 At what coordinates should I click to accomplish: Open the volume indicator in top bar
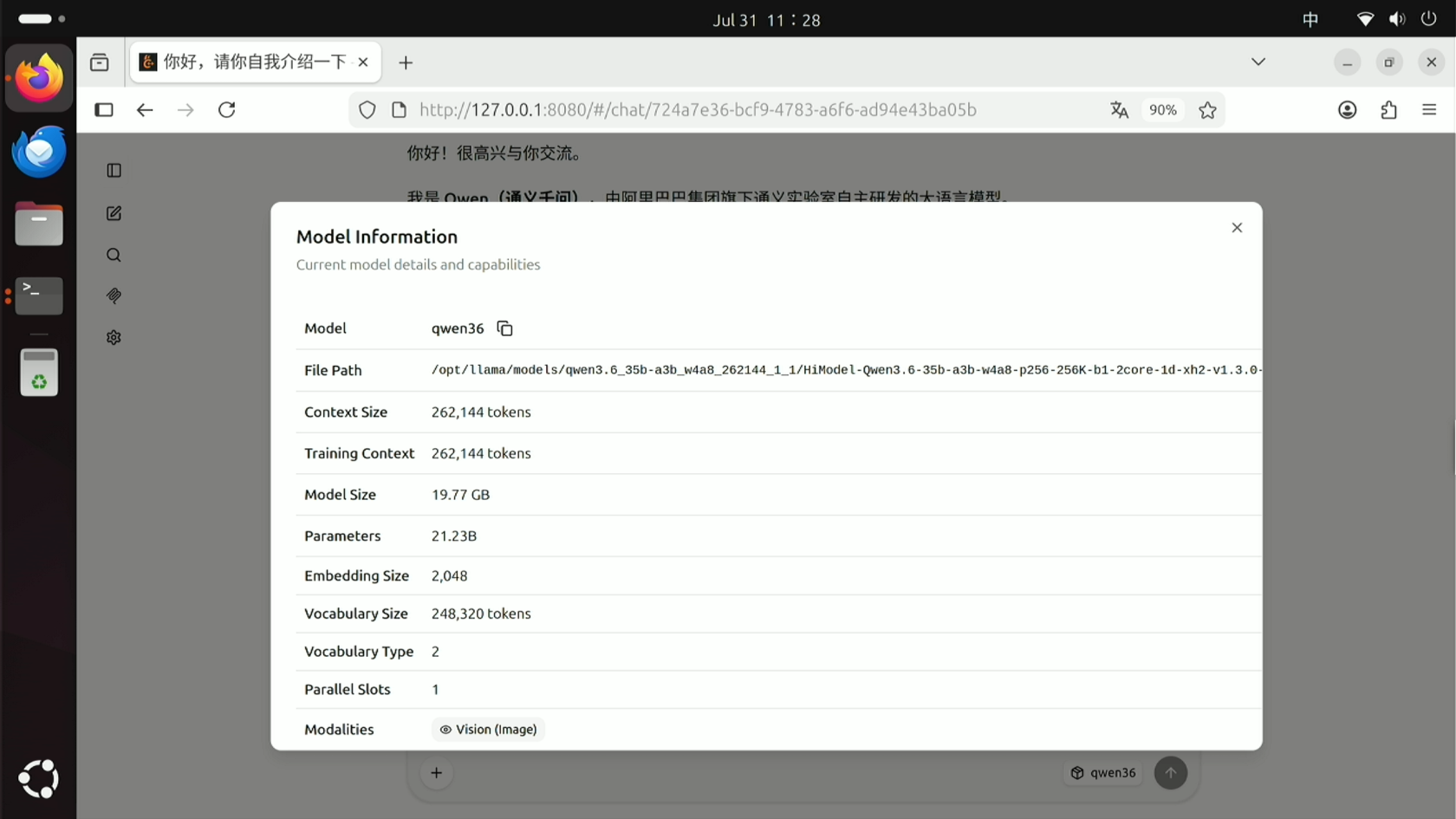pyautogui.click(x=1397, y=19)
